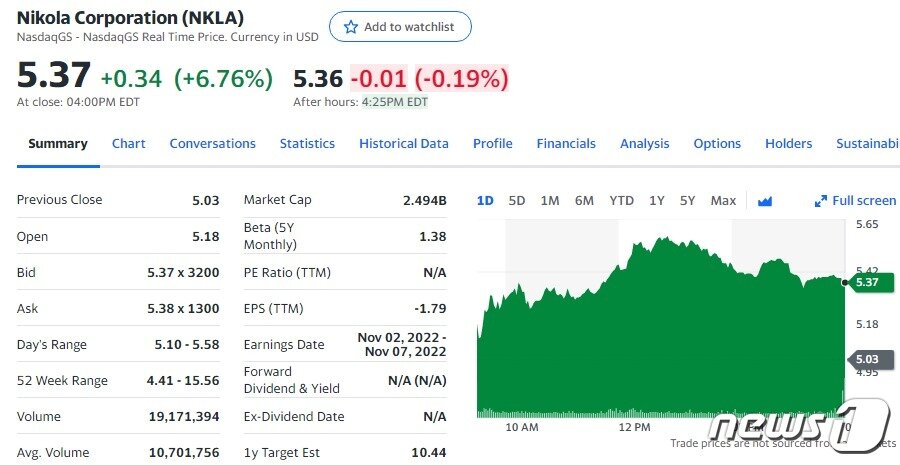This screenshot has width=900, height=465.
Task: Open the Options tab
Action: coord(717,143)
